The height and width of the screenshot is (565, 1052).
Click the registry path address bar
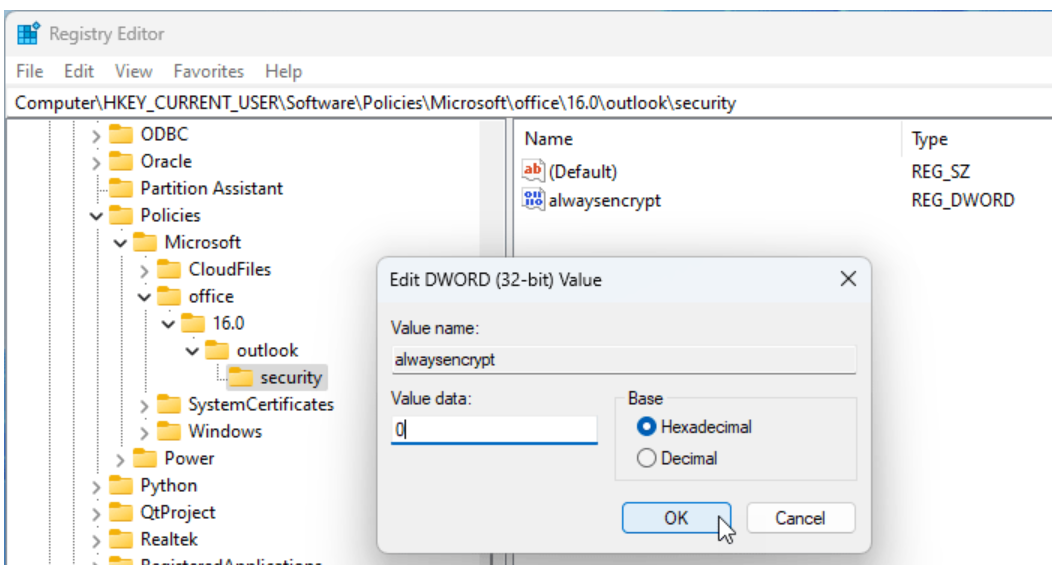[x=530, y=103]
